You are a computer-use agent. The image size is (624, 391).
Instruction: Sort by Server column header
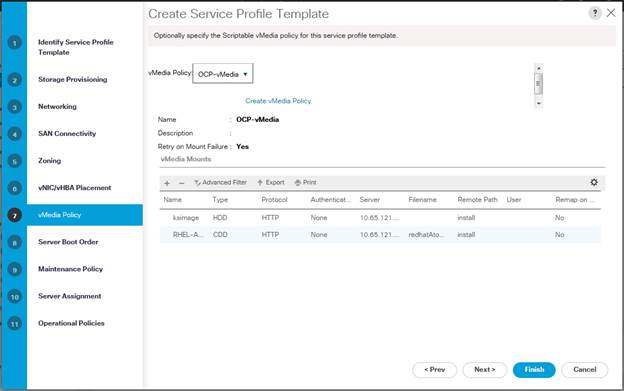pyautogui.click(x=370, y=200)
